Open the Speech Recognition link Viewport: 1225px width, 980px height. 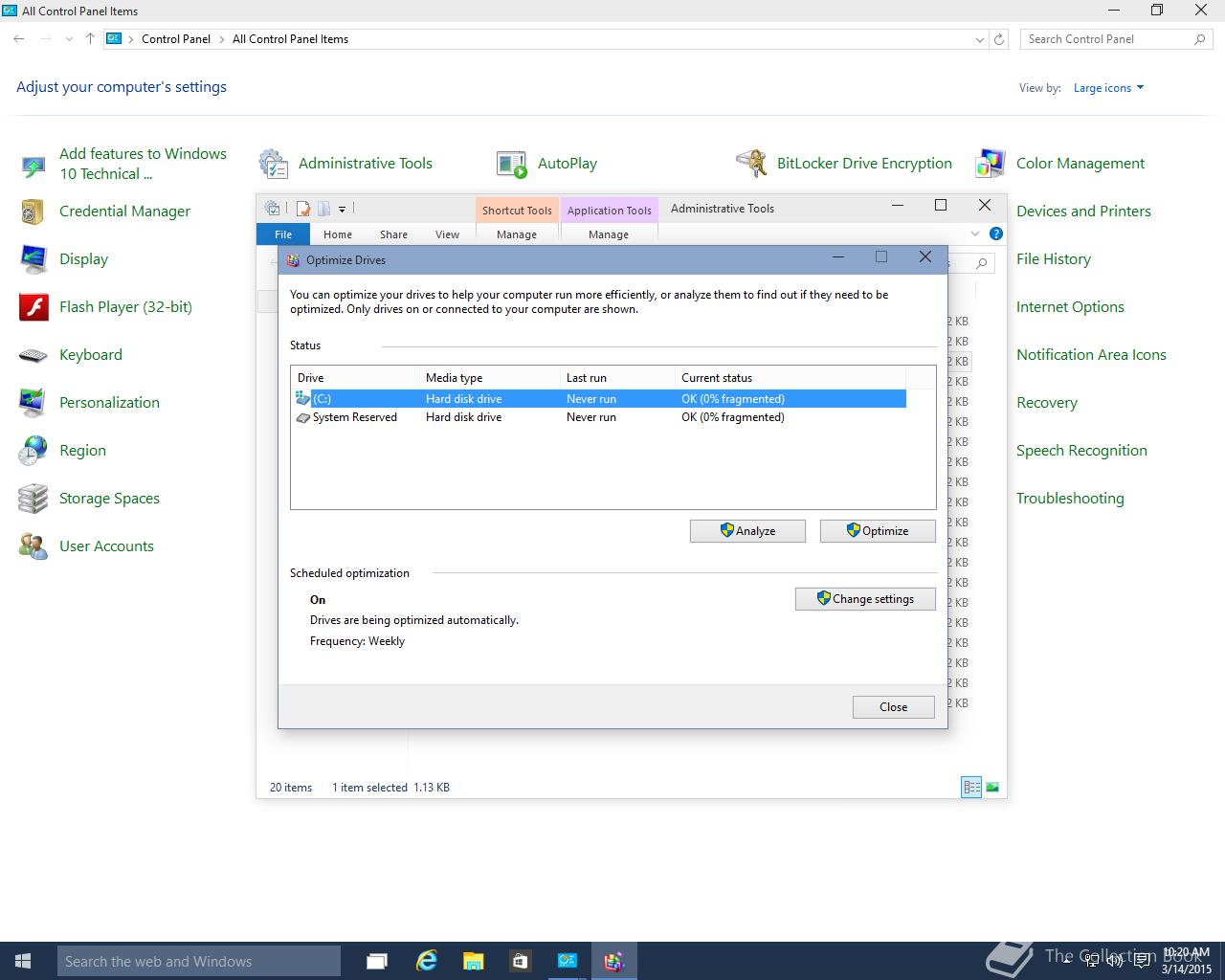click(x=1081, y=451)
